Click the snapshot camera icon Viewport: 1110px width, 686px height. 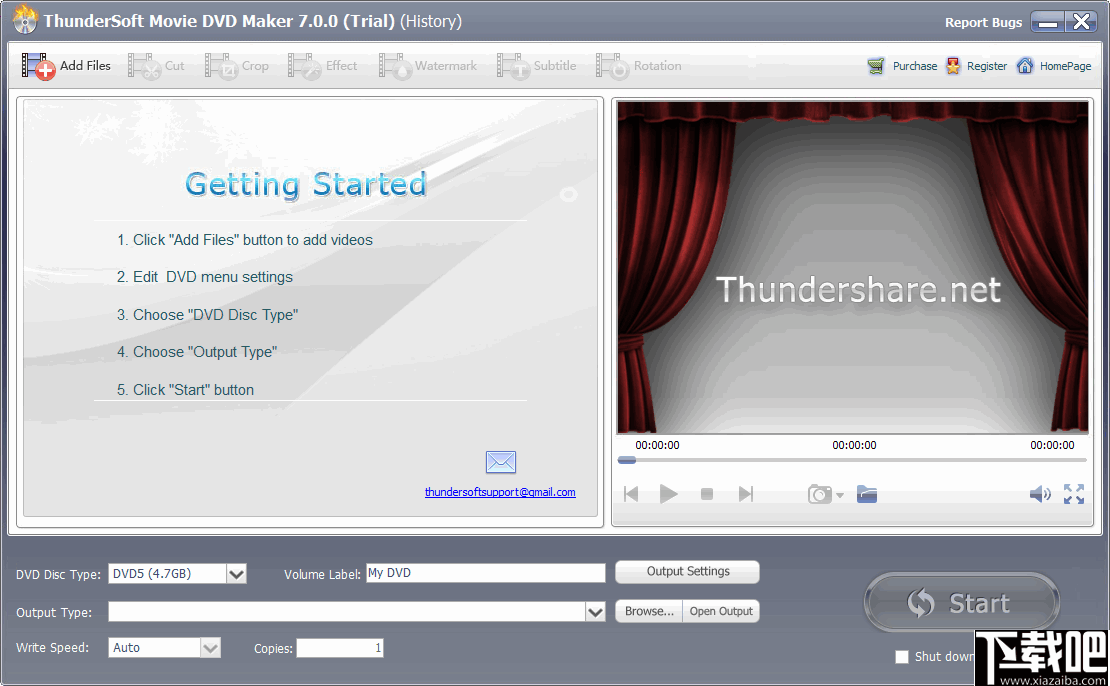(819, 493)
